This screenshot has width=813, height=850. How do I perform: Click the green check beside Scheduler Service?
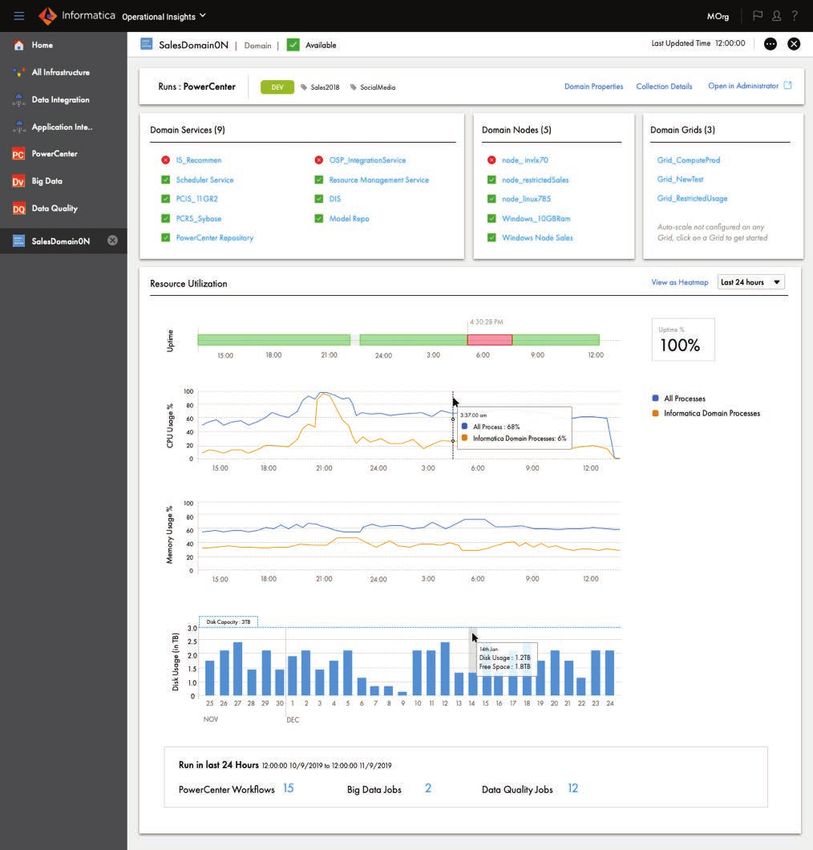click(166, 180)
